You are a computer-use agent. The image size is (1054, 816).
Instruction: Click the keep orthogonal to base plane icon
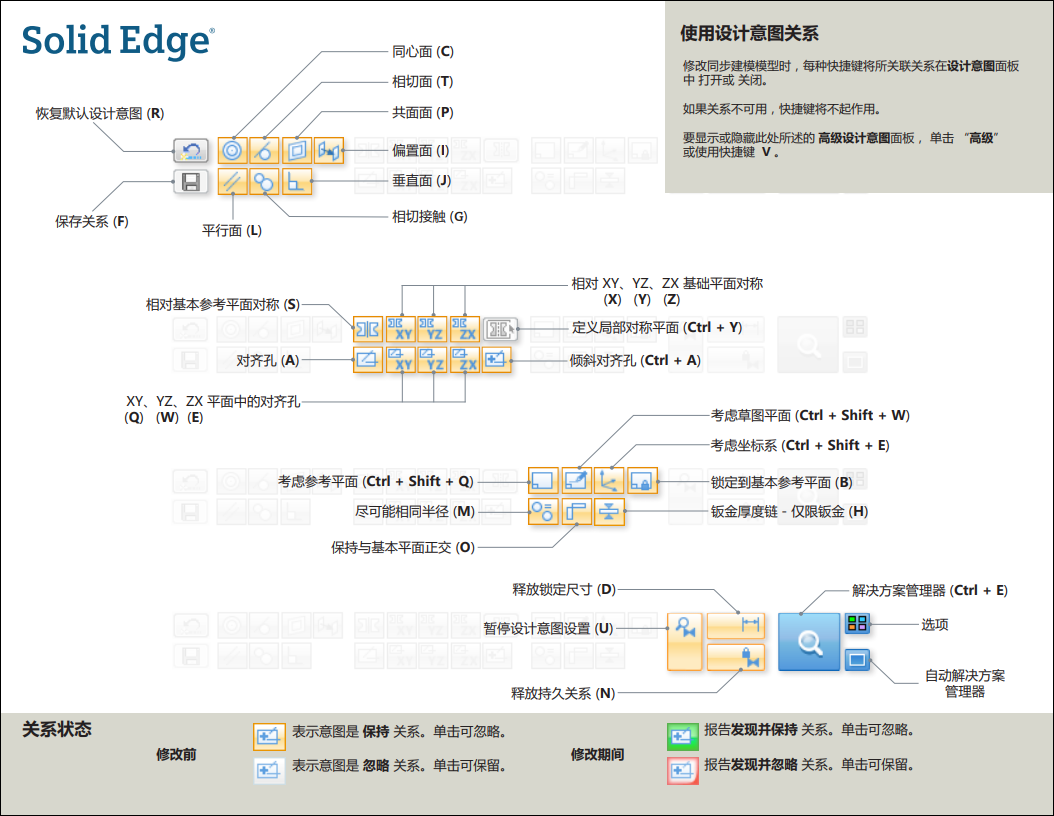pos(577,512)
